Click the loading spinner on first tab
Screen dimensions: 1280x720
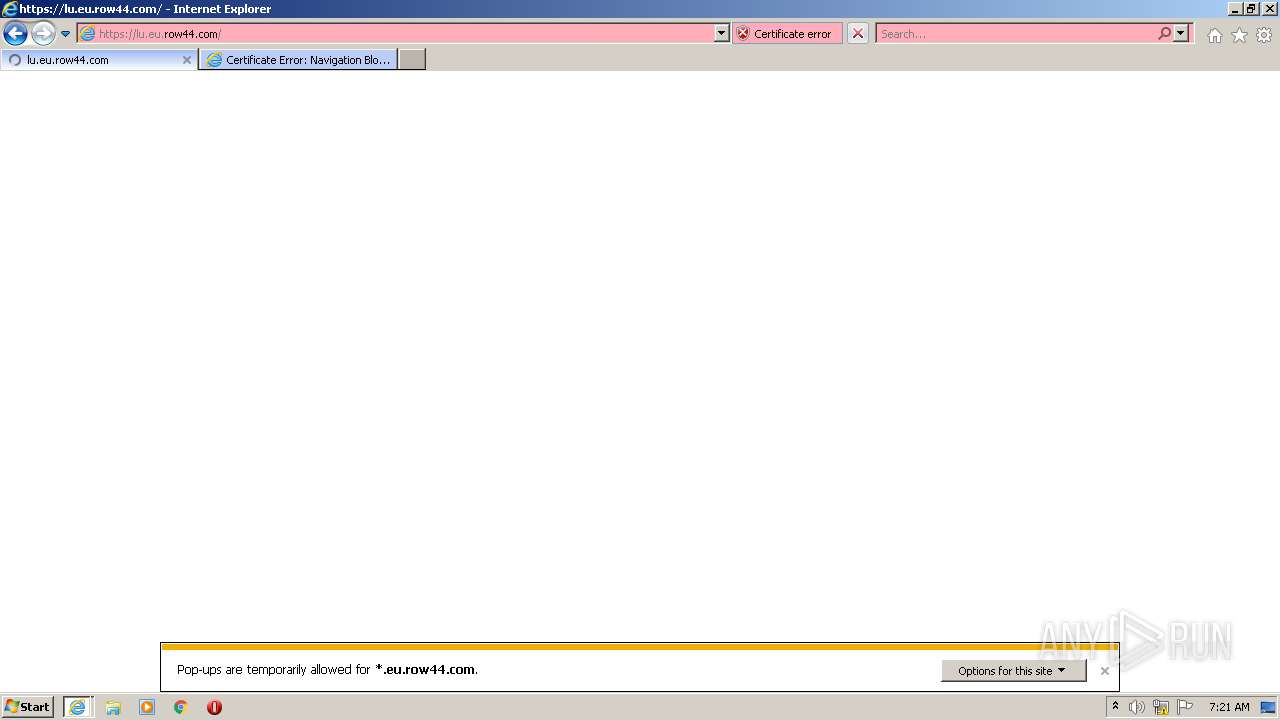point(15,60)
